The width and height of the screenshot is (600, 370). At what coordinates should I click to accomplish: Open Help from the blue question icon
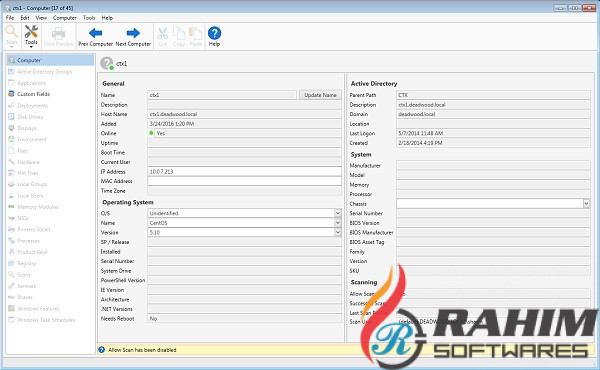point(214,37)
